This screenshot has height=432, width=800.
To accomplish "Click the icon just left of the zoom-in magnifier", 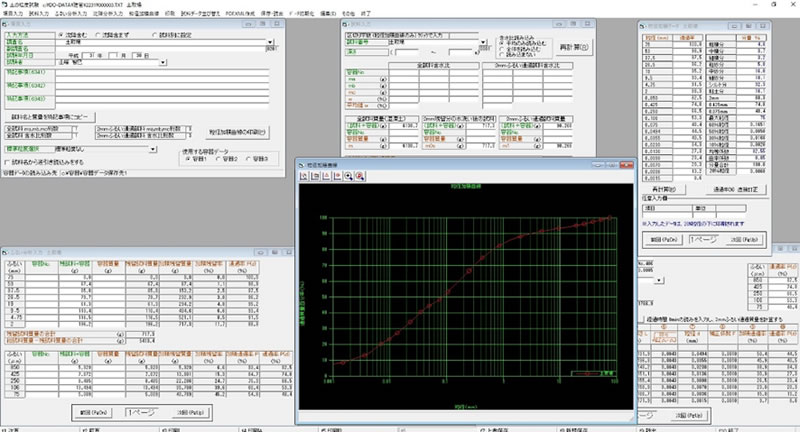I will pyautogui.click(x=339, y=176).
